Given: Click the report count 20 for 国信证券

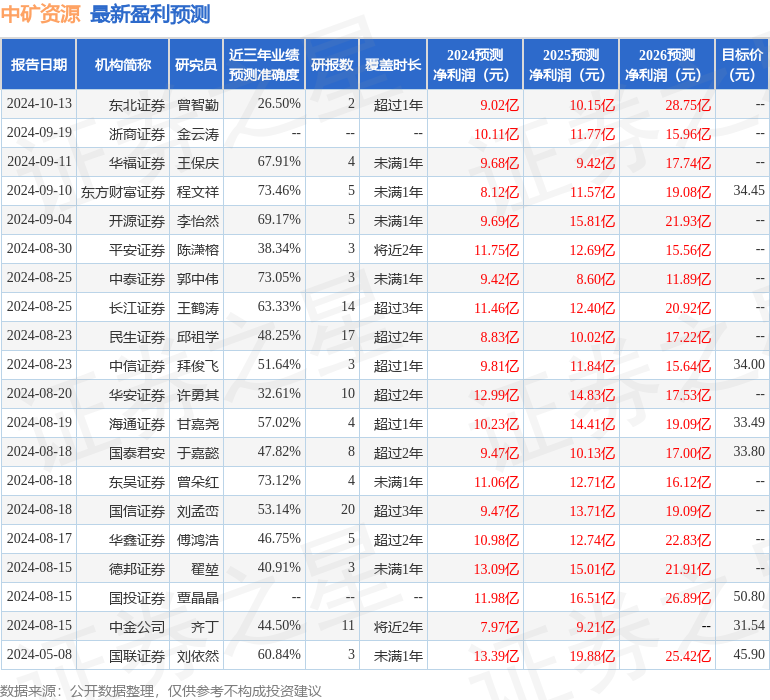Looking at the screenshot, I should point(348,509).
